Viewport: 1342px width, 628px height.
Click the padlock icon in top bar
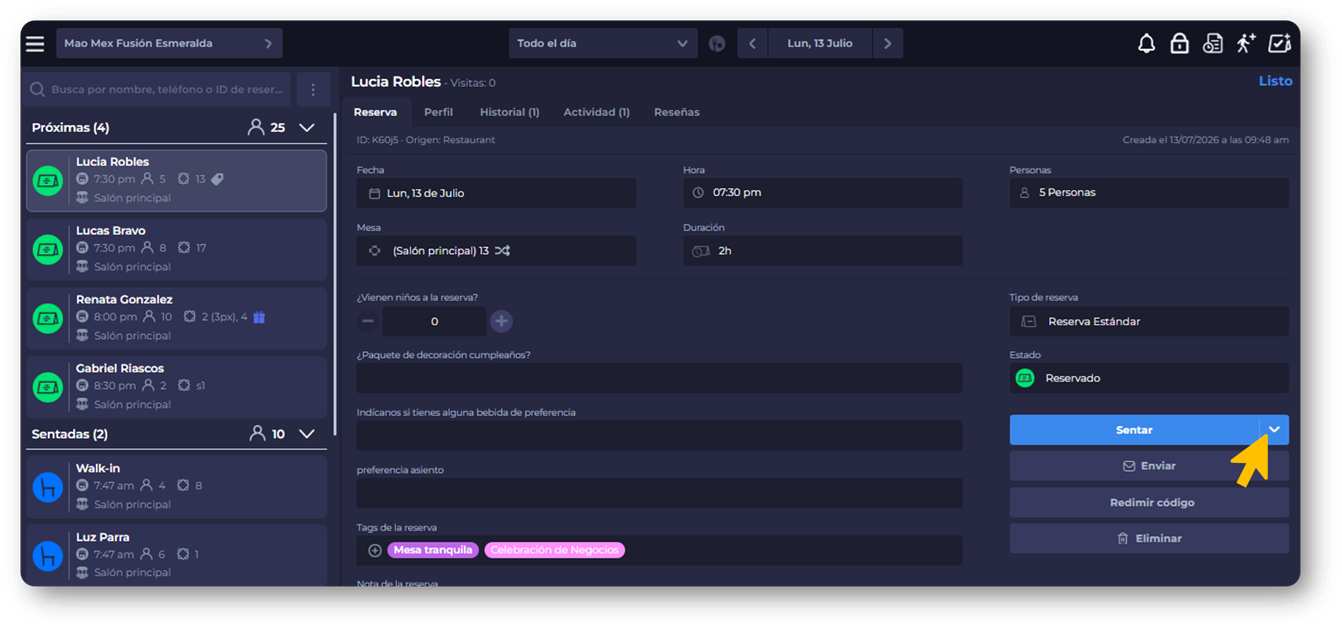point(1179,44)
